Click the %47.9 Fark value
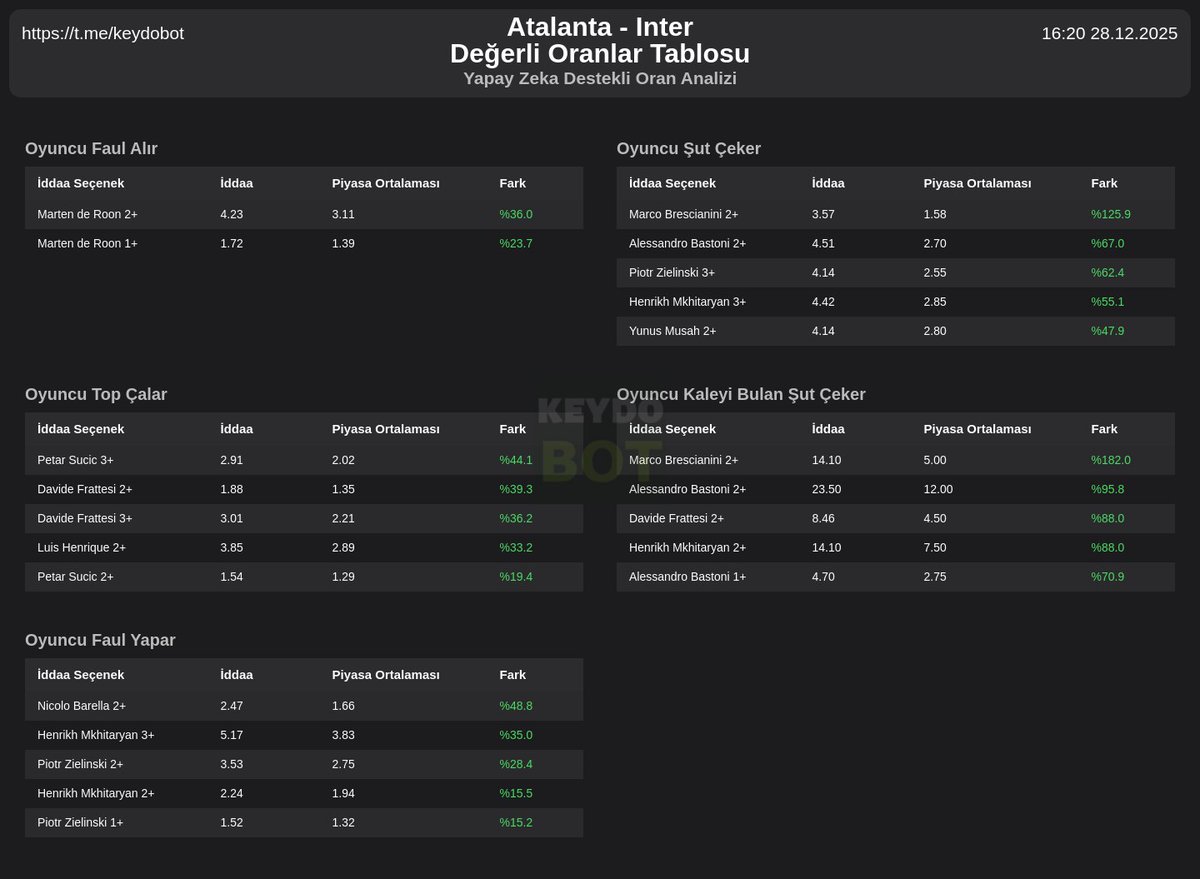 [x=1108, y=331]
